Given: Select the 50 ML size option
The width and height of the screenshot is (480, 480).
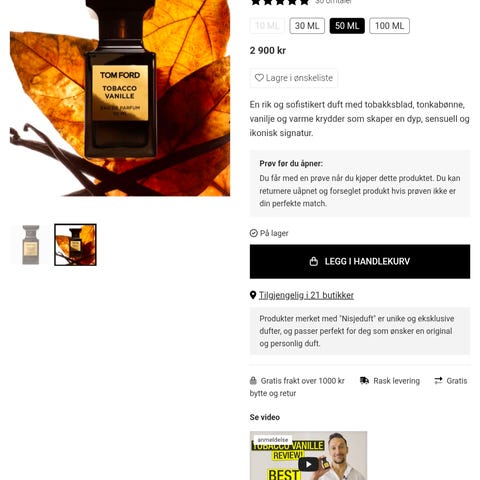Looking at the screenshot, I should (x=347, y=26).
